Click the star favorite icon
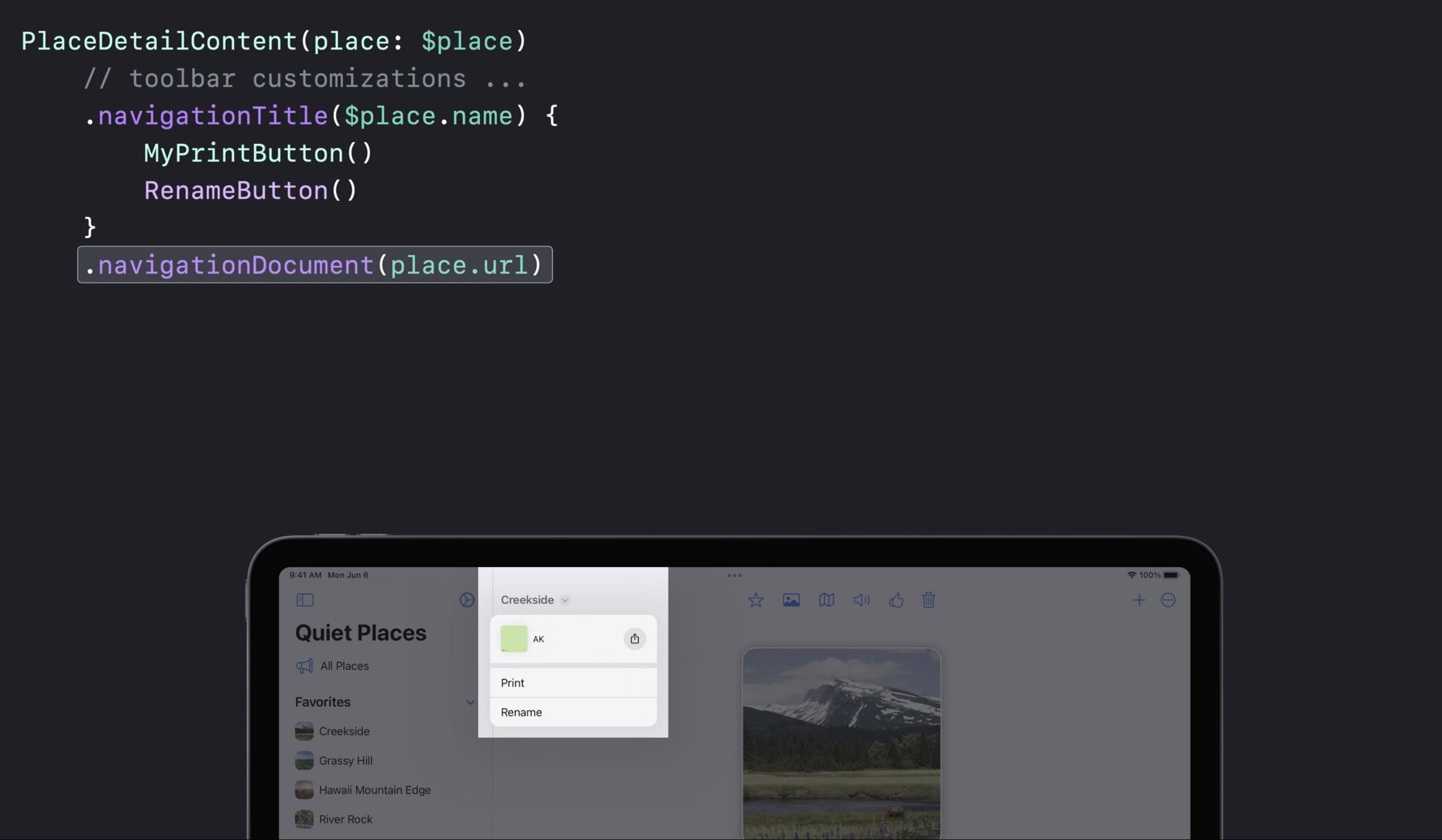Image resolution: width=1442 pixels, height=840 pixels. 755,600
